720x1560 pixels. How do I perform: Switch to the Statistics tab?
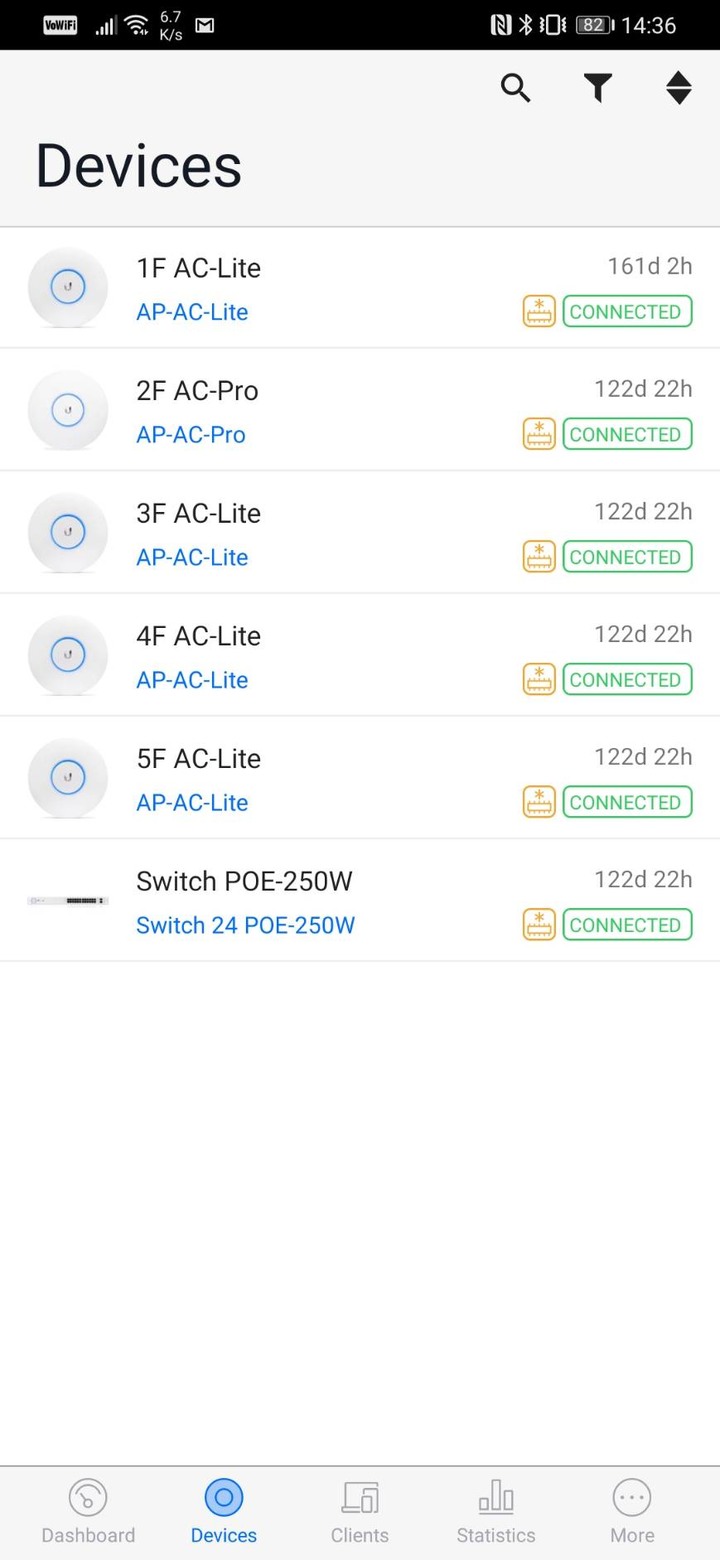click(x=496, y=1513)
